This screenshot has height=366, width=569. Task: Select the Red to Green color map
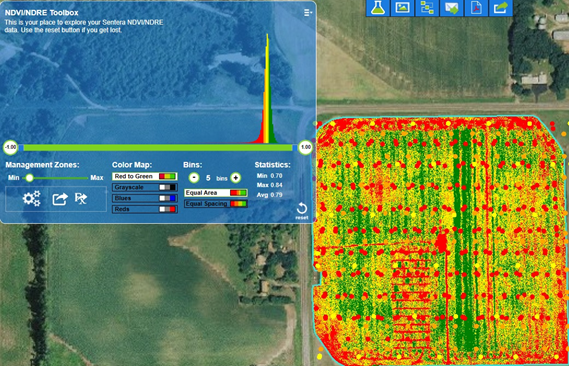(144, 176)
